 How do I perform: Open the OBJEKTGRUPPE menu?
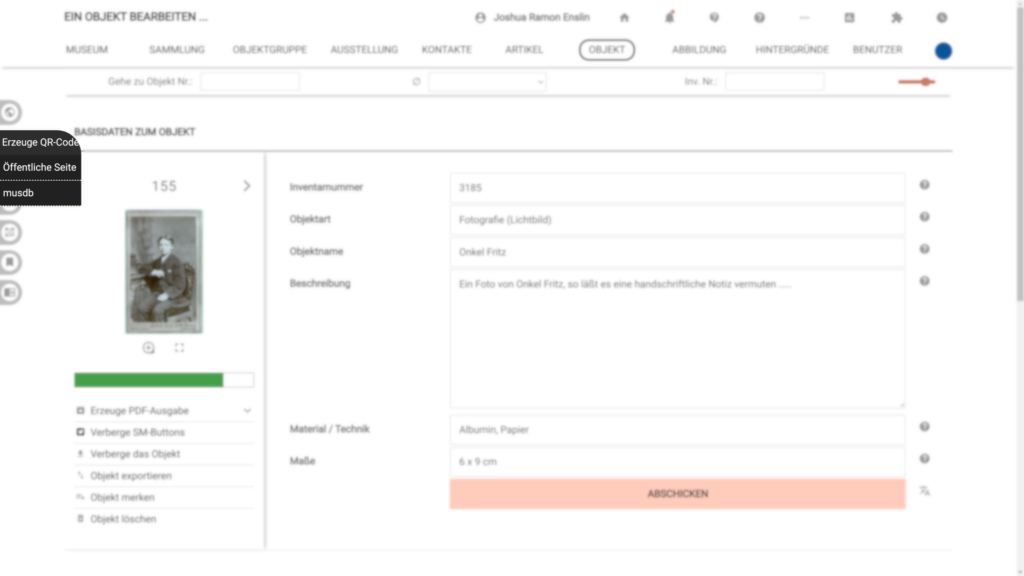pyautogui.click(x=270, y=50)
